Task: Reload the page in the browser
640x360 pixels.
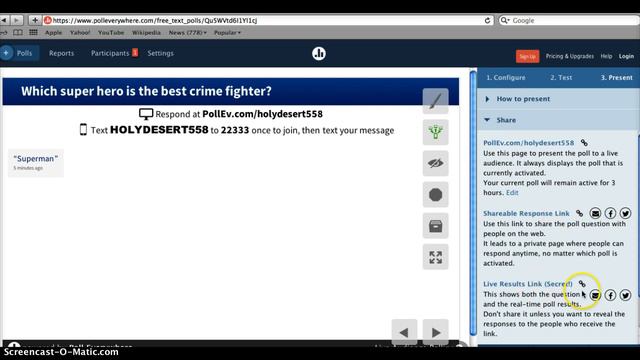Action: [x=487, y=20]
